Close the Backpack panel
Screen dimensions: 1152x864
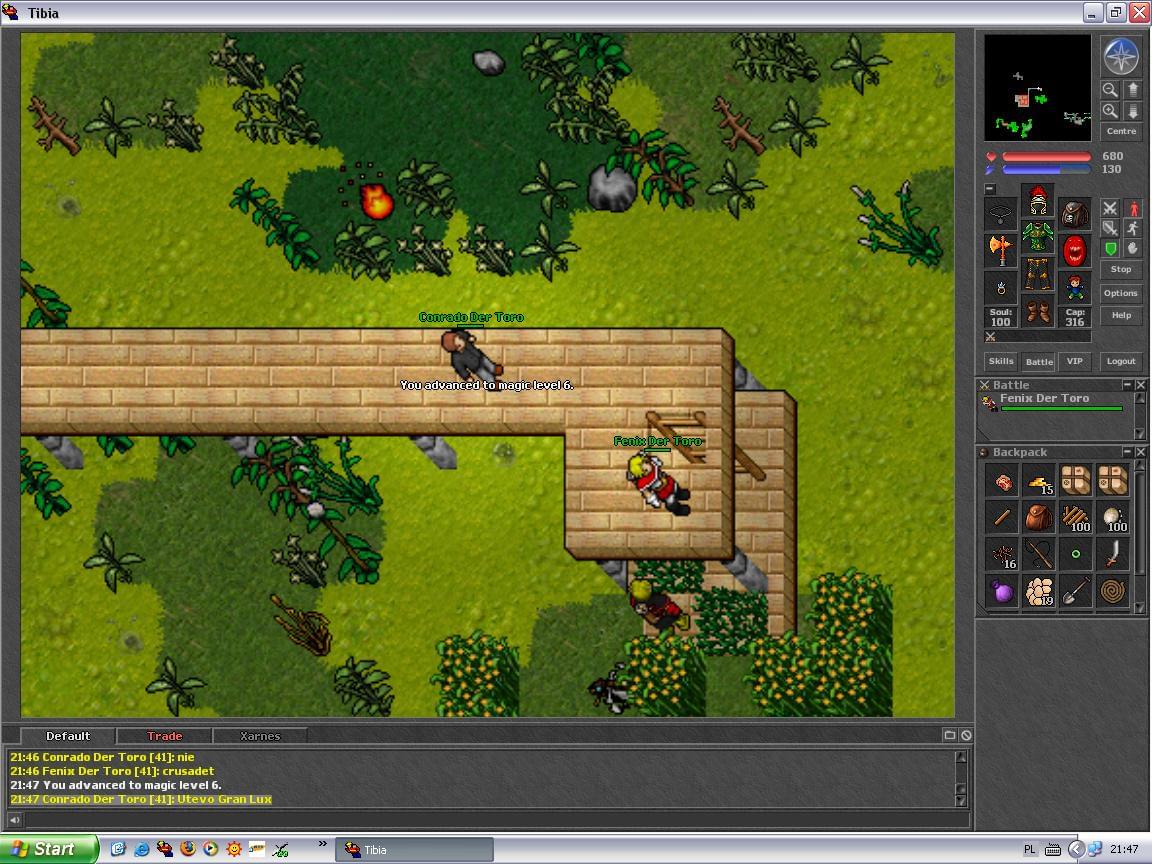(x=1140, y=452)
